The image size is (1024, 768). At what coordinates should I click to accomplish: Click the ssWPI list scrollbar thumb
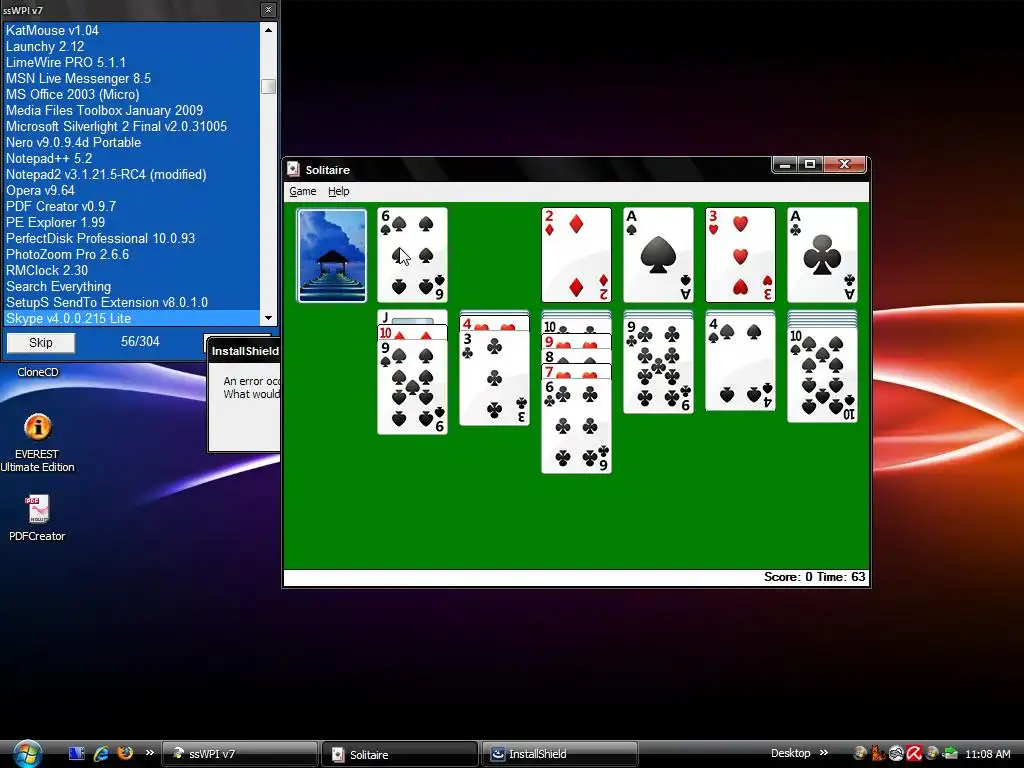268,86
